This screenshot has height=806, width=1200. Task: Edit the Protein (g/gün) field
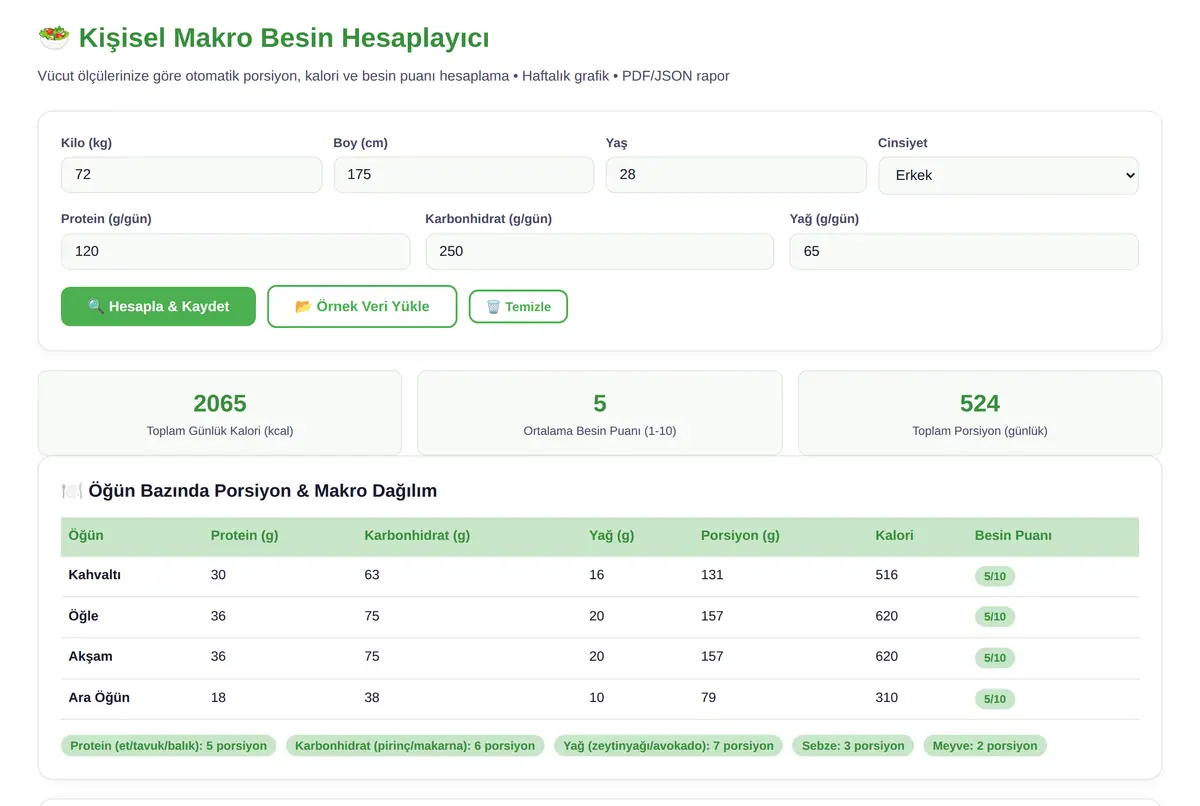[236, 251]
